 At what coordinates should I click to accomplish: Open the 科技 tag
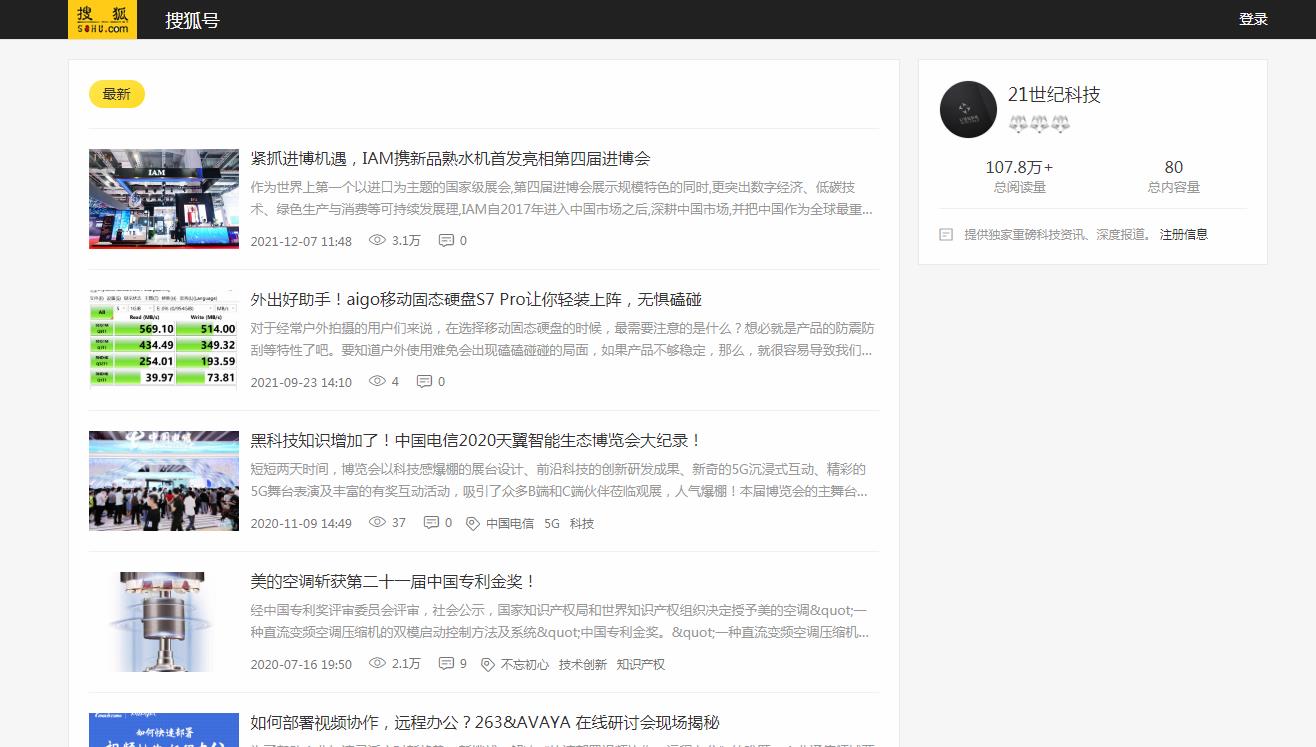[x=582, y=523]
